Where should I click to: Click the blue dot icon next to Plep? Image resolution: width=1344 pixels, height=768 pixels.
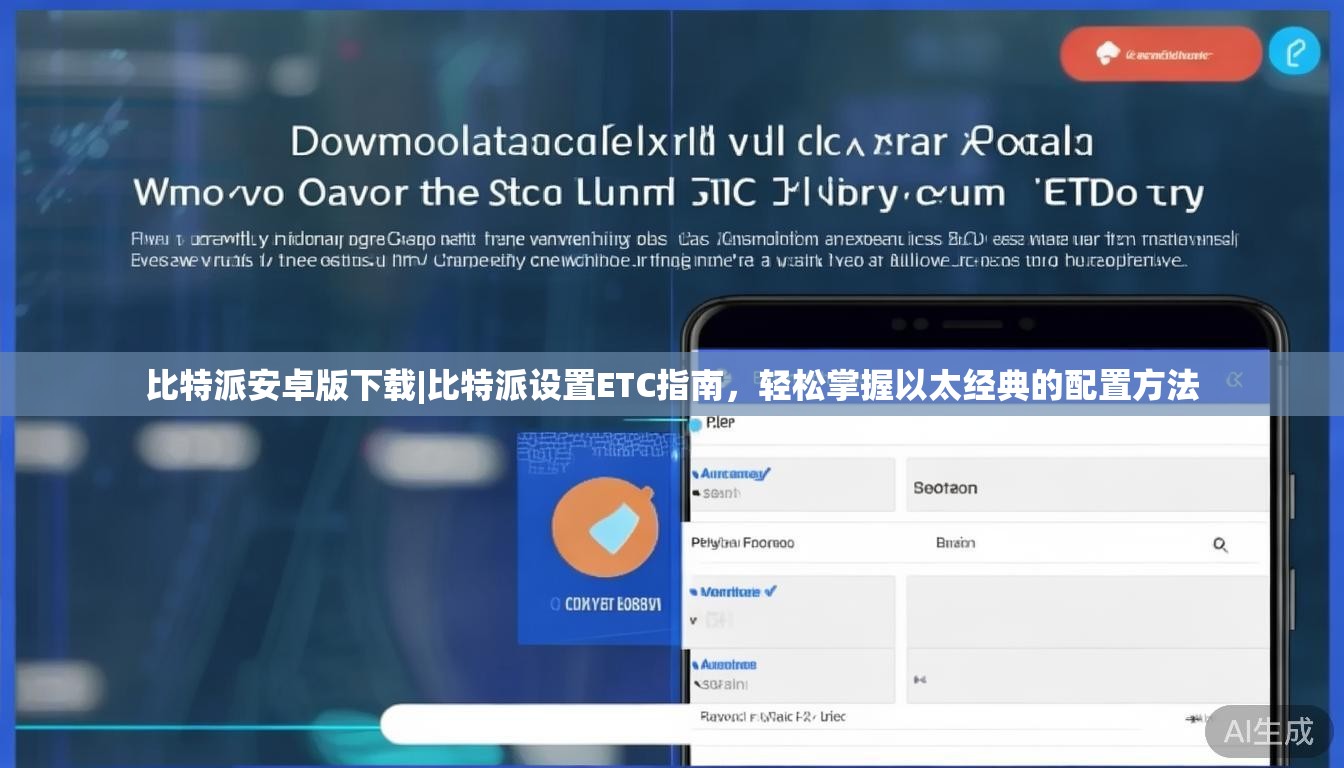point(695,422)
